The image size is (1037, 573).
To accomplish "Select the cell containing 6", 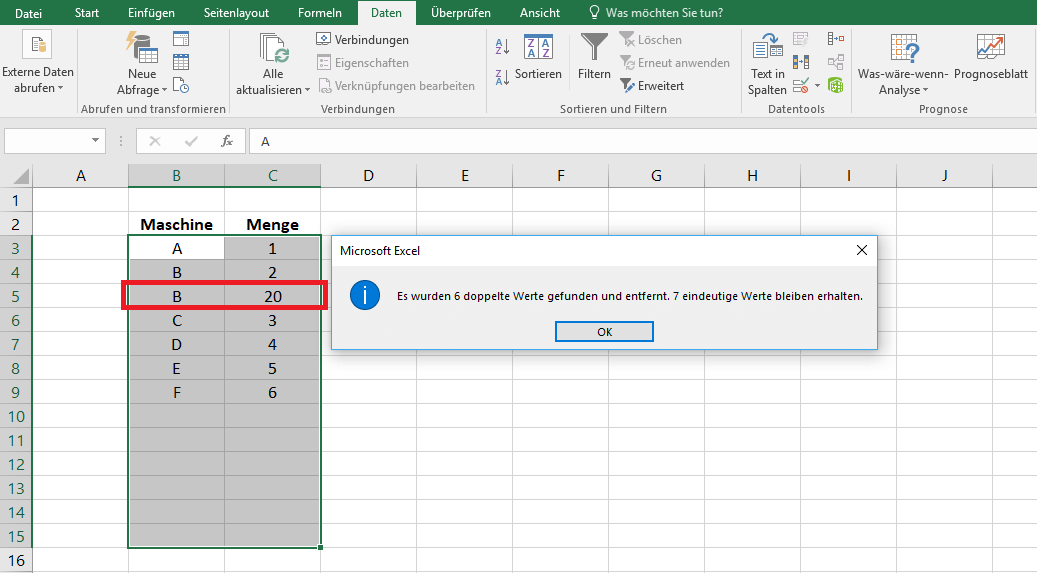I will 272,392.
